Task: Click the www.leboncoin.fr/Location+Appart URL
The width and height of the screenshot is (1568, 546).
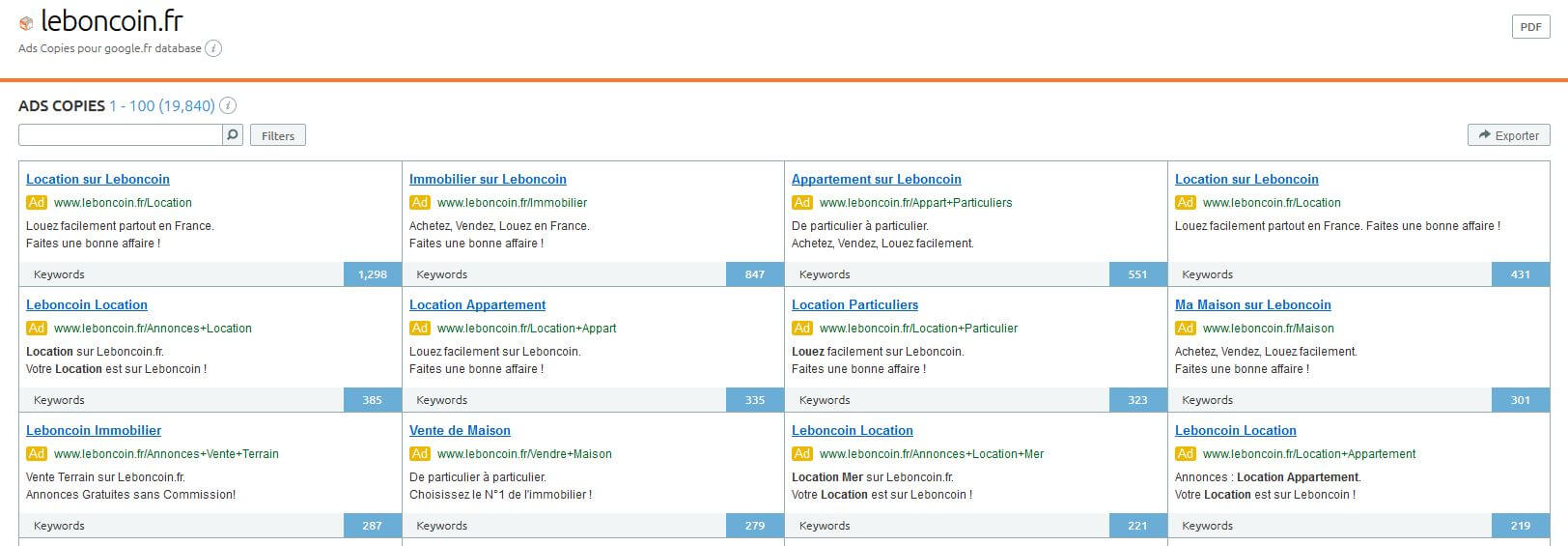Action: pos(526,329)
